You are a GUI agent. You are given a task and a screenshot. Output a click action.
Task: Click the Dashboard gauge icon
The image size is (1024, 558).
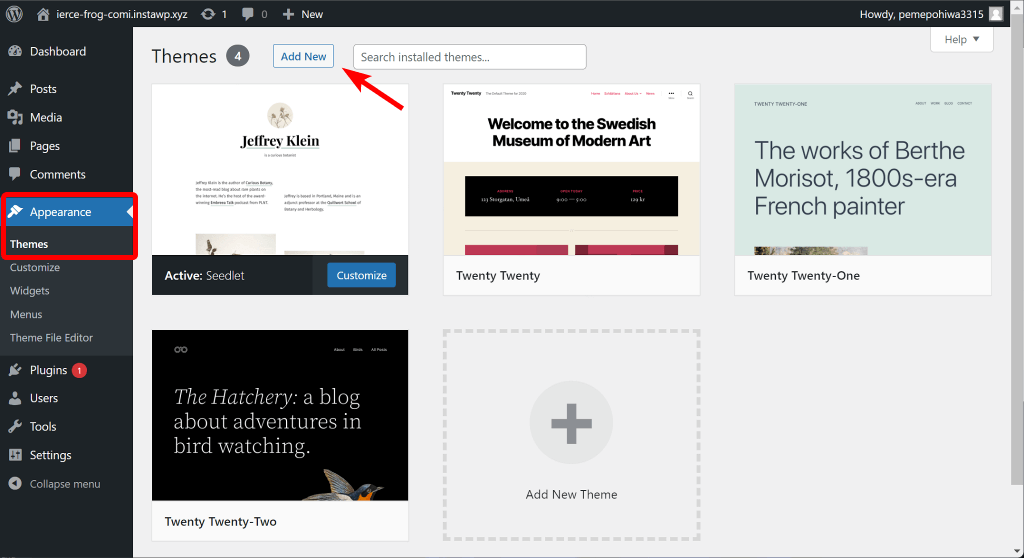[15, 51]
